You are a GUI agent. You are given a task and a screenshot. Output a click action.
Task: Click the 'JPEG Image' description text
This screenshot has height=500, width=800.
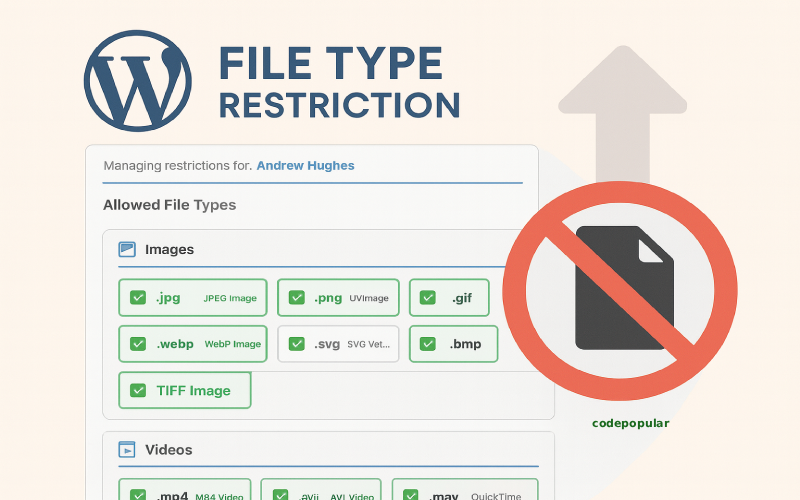pos(230,298)
